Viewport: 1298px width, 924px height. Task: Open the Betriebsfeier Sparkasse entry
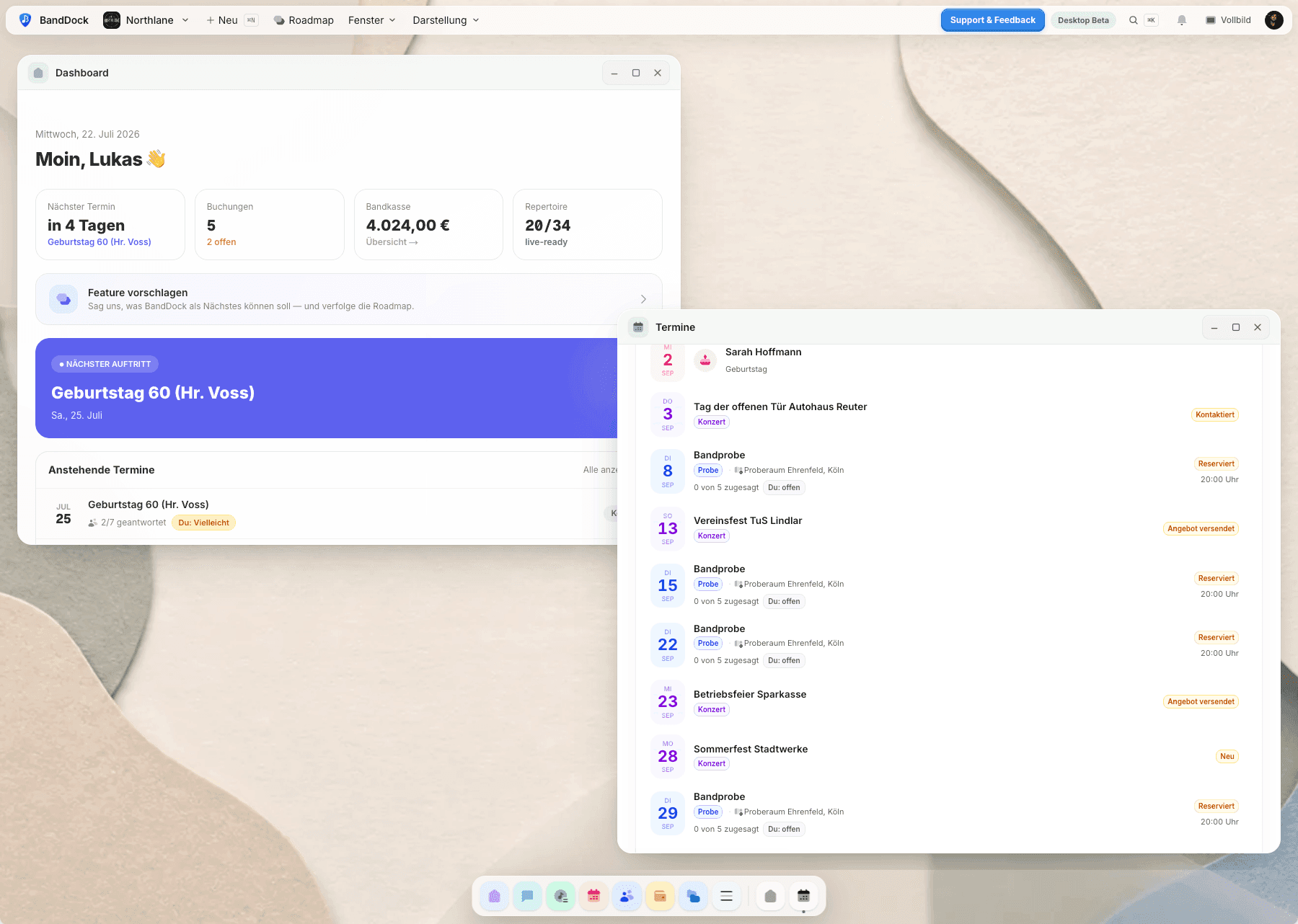[x=945, y=701]
